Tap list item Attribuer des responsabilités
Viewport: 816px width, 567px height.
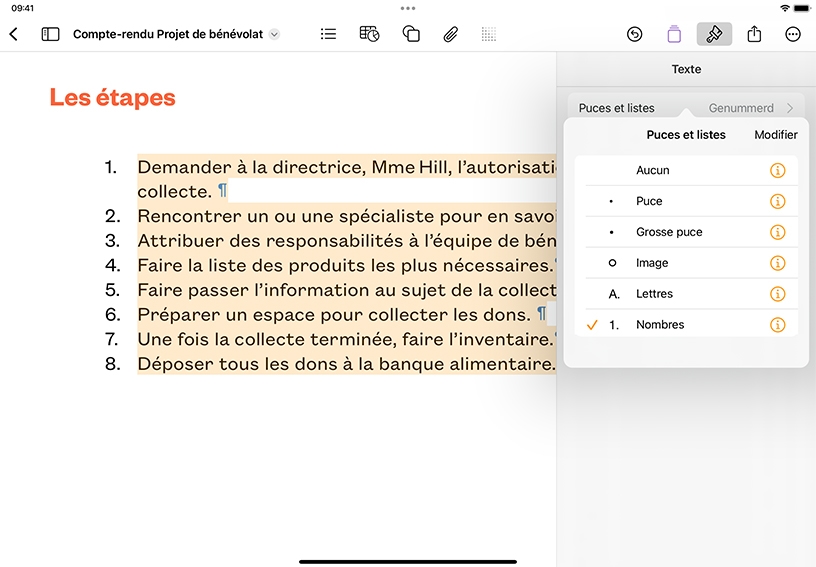pyautogui.click(x=347, y=240)
